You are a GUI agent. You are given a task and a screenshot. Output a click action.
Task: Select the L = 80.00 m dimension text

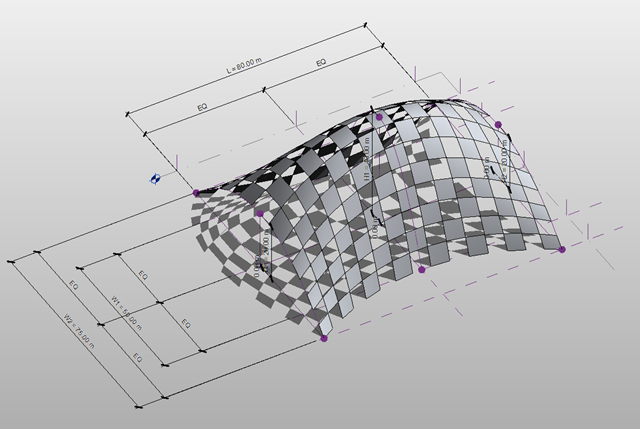[244, 65]
